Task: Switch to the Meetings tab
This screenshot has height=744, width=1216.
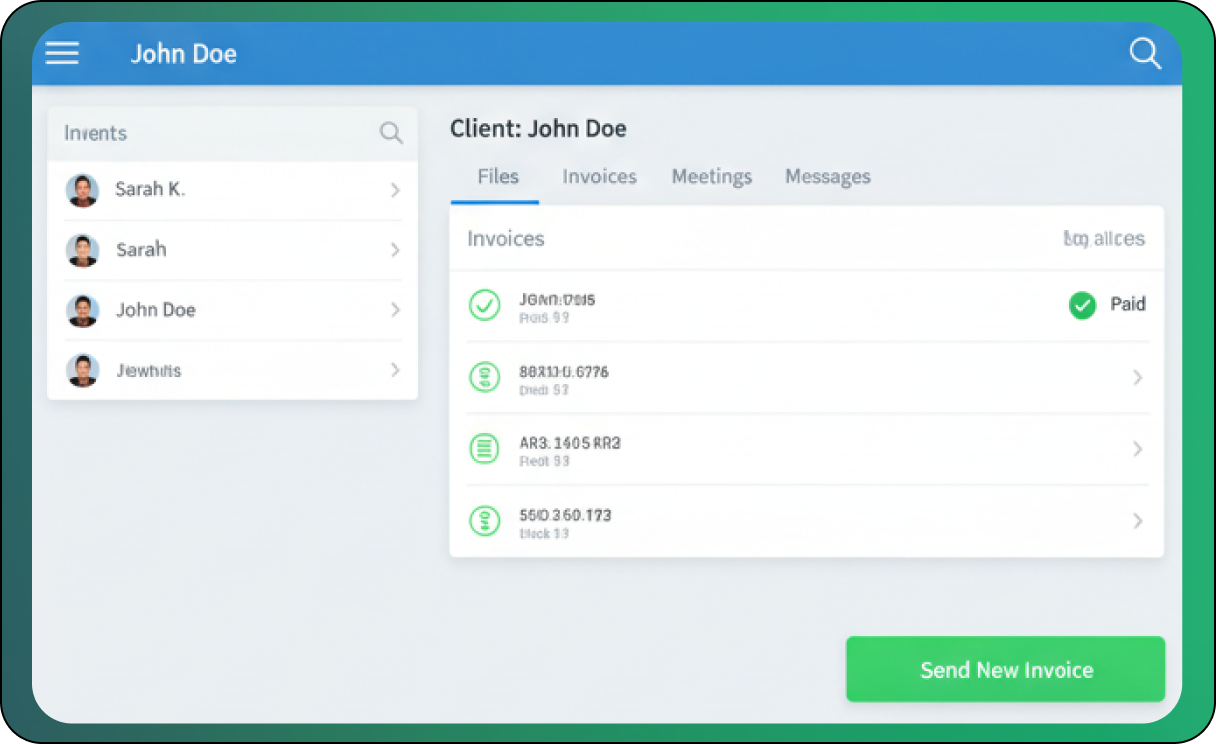Action: tap(711, 177)
